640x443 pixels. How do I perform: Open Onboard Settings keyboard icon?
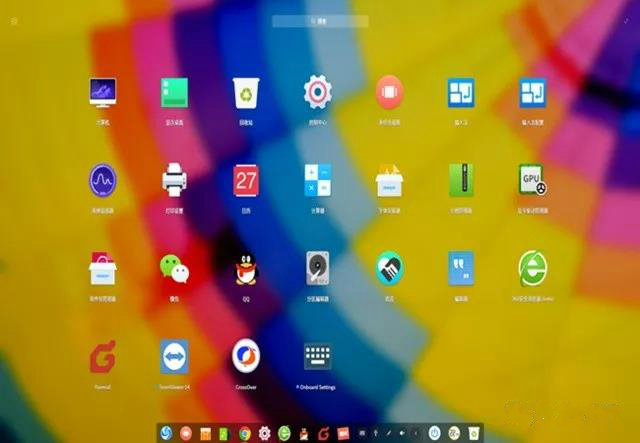[x=318, y=356]
